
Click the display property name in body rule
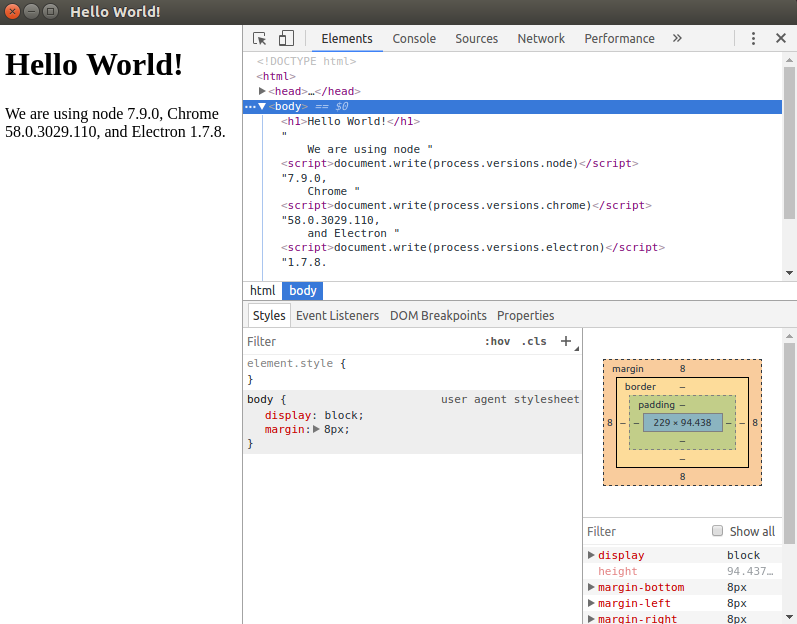tap(287, 415)
